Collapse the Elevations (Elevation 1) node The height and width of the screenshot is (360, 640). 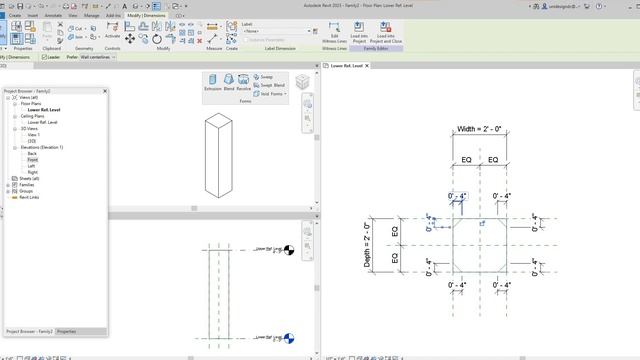15,147
